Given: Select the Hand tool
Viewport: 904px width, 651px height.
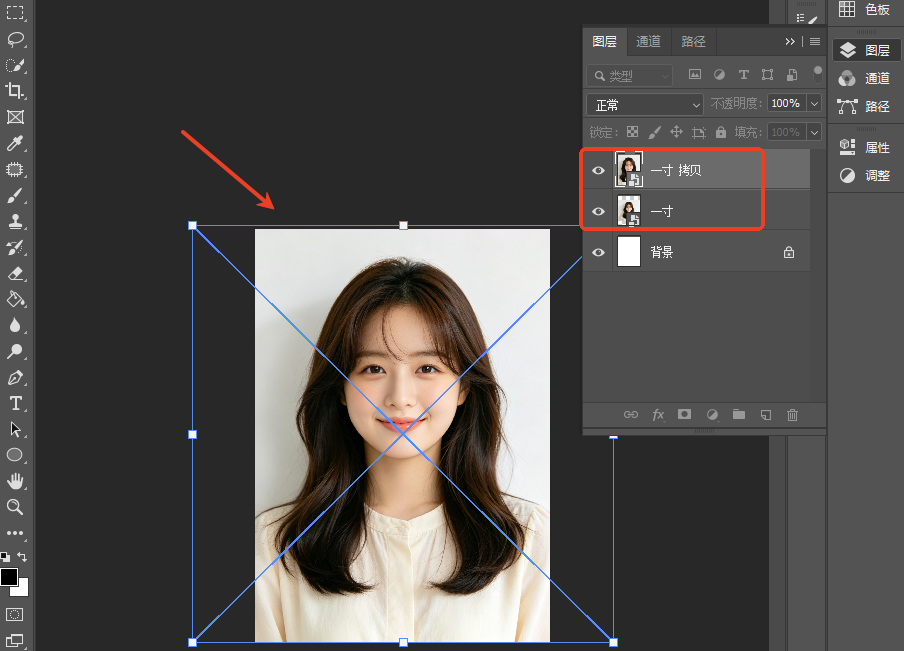Looking at the screenshot, I should click(15, 480).
